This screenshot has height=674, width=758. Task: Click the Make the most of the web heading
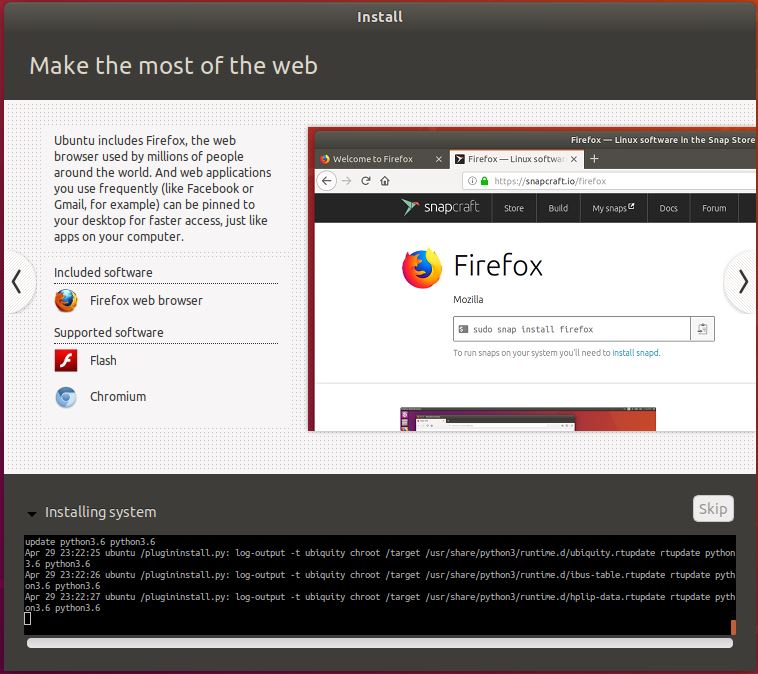tap(174, 65)
